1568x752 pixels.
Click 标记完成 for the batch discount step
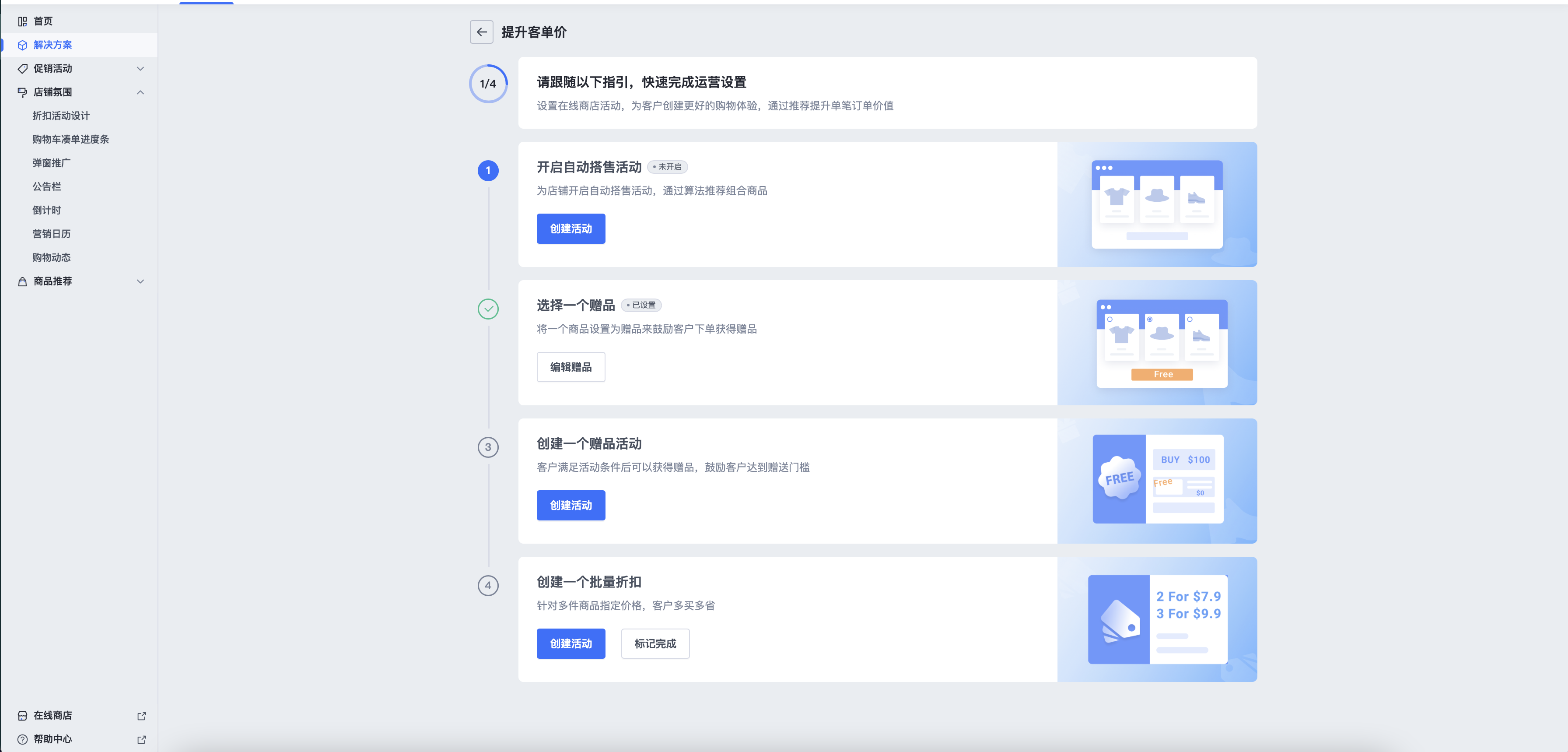tap(655, 643)
